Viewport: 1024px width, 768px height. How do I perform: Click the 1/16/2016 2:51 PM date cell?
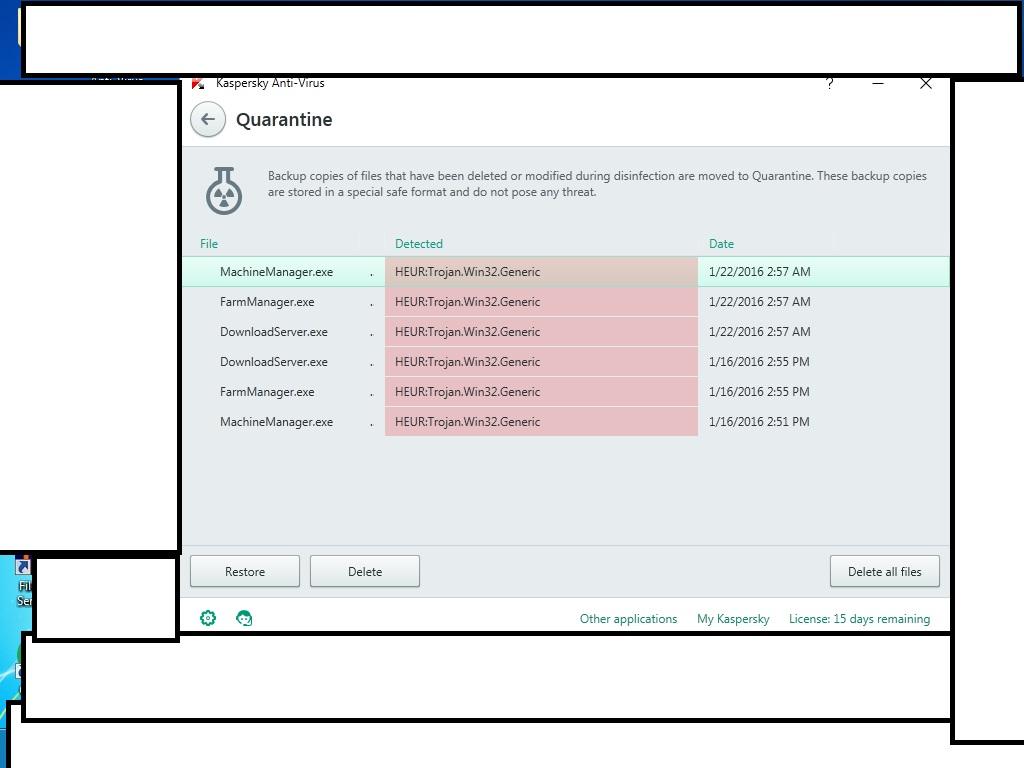pyautogui.click(x=759, y=422)
